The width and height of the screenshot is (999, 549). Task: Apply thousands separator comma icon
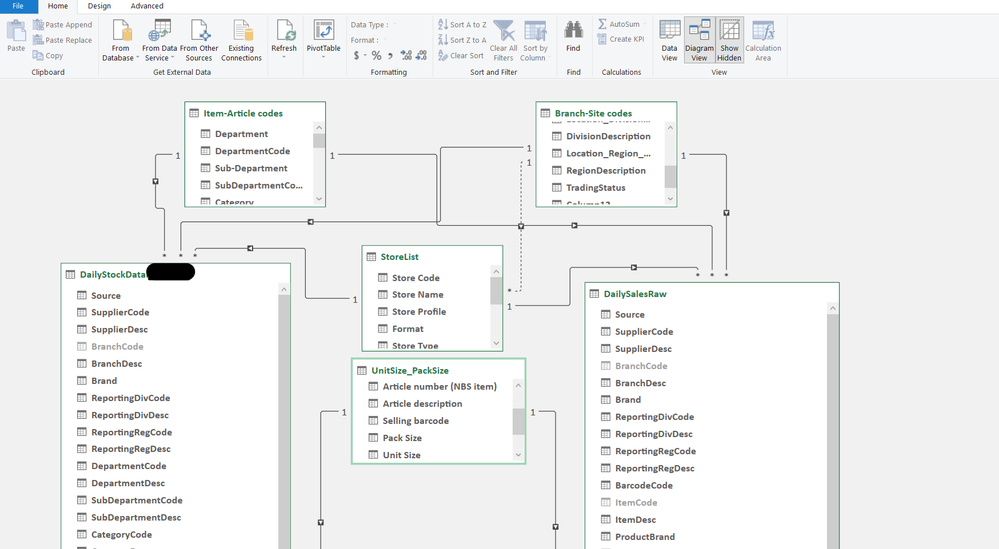[x=390, y=55]
